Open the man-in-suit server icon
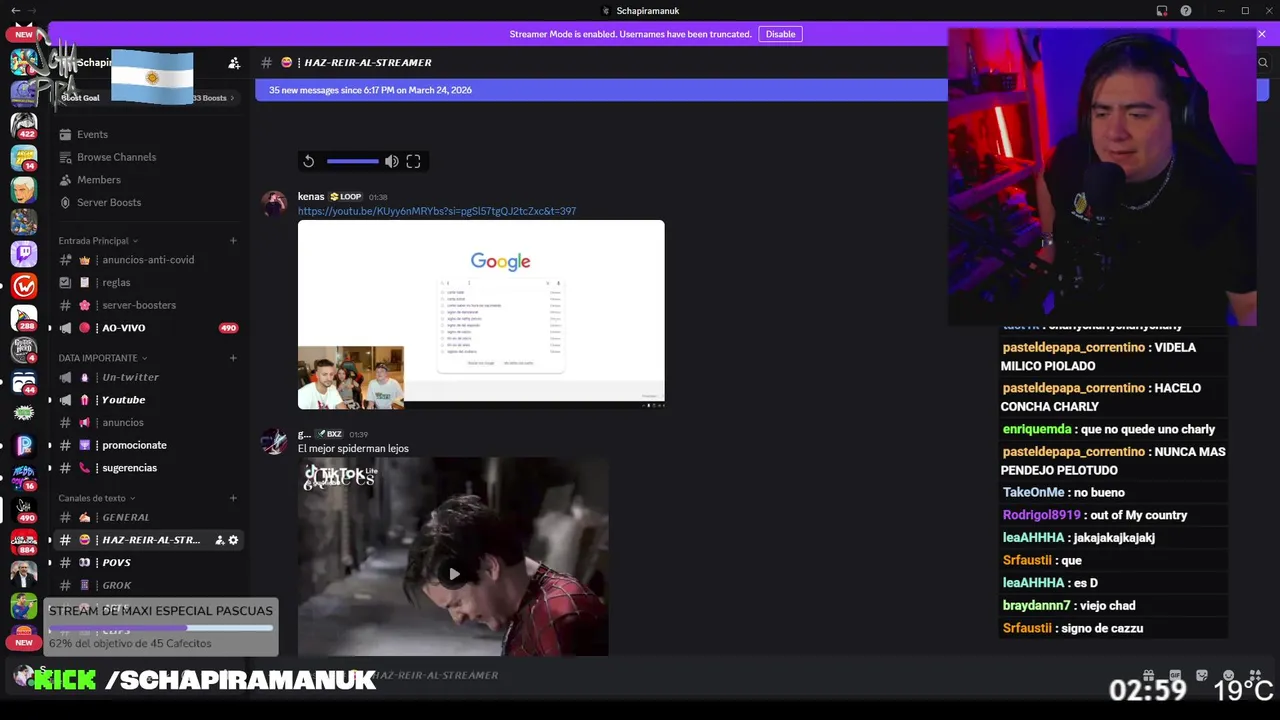The height and width of the screenshot is (720, 1280). pyautogui.click(x=24, y=574)
